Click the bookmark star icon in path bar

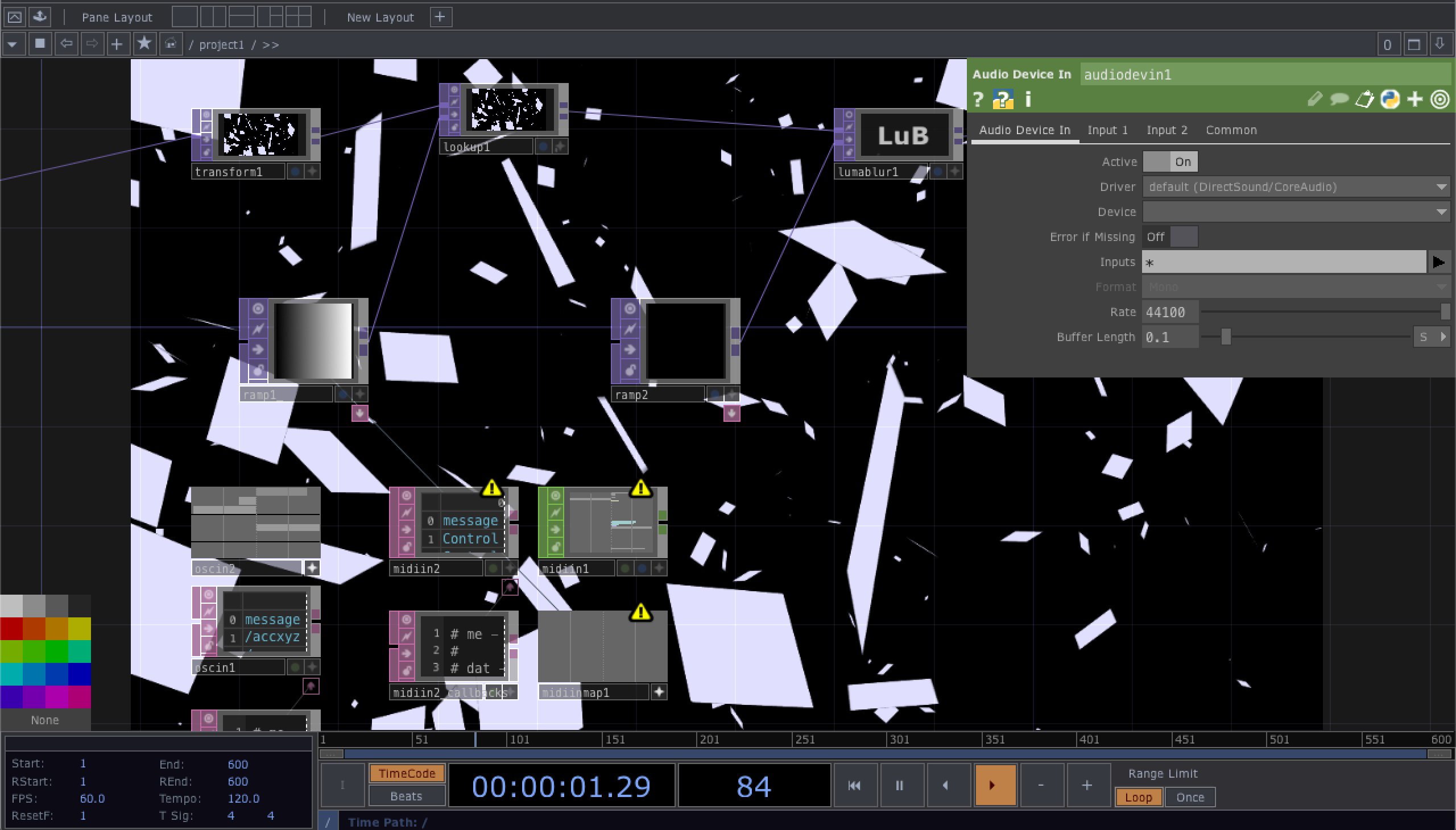[x=144, y=44]
